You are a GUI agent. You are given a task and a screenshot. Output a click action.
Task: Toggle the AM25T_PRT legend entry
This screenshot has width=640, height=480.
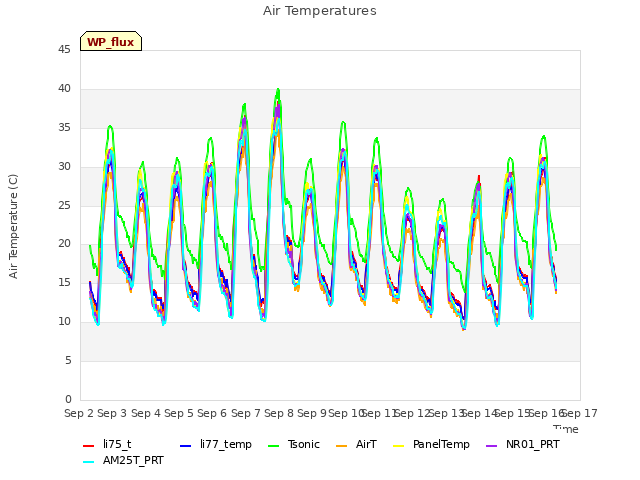pos(123,460)
